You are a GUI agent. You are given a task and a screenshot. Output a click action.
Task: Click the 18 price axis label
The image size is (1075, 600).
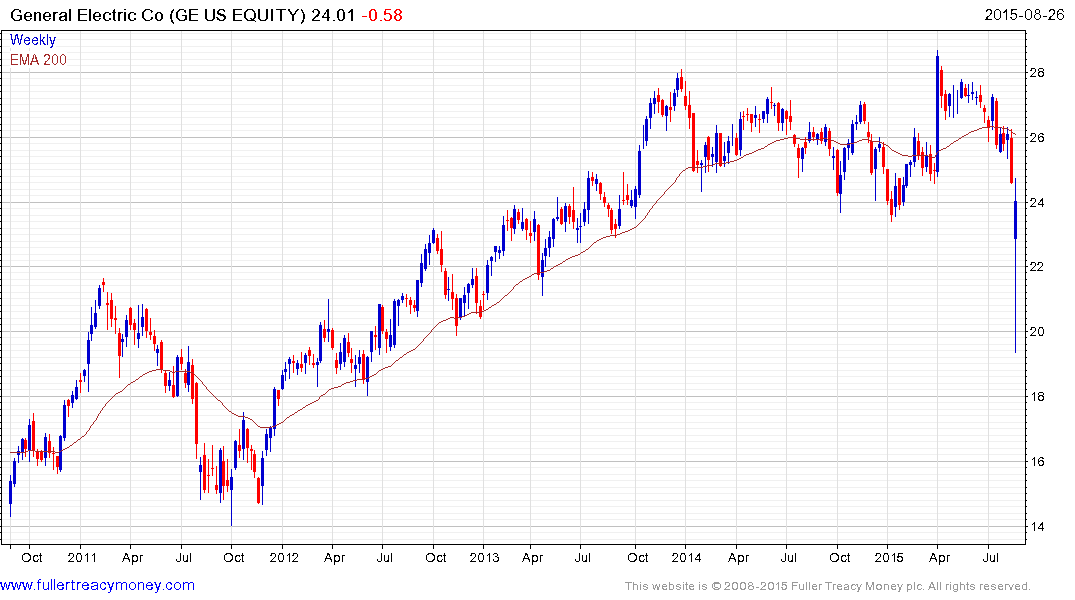1037,397
